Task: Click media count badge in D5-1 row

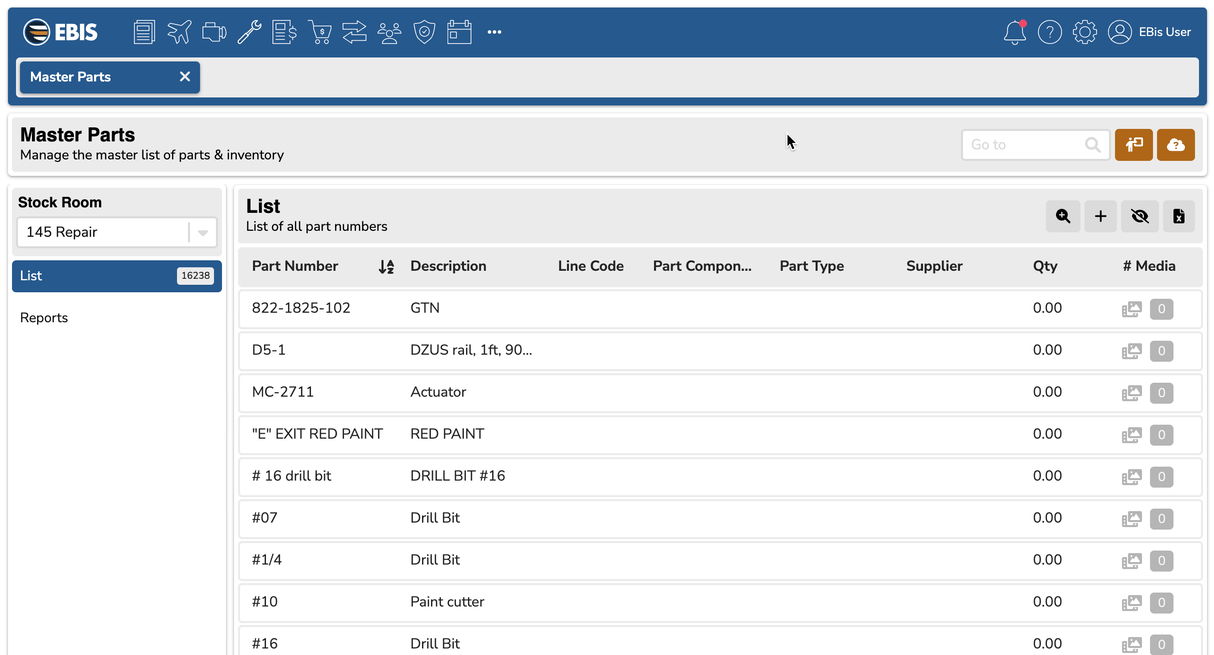Action: tap(1161, 351)
